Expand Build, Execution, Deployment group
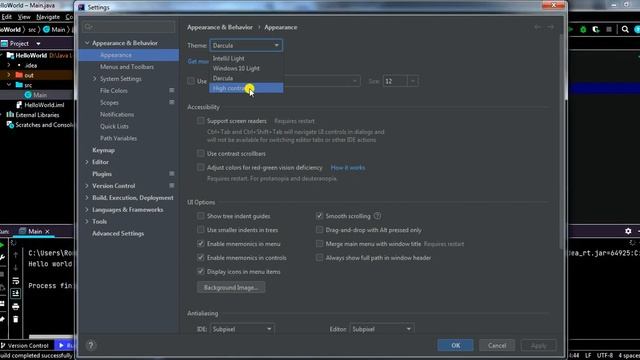640x360 pixels. click(x=87, y=198)
